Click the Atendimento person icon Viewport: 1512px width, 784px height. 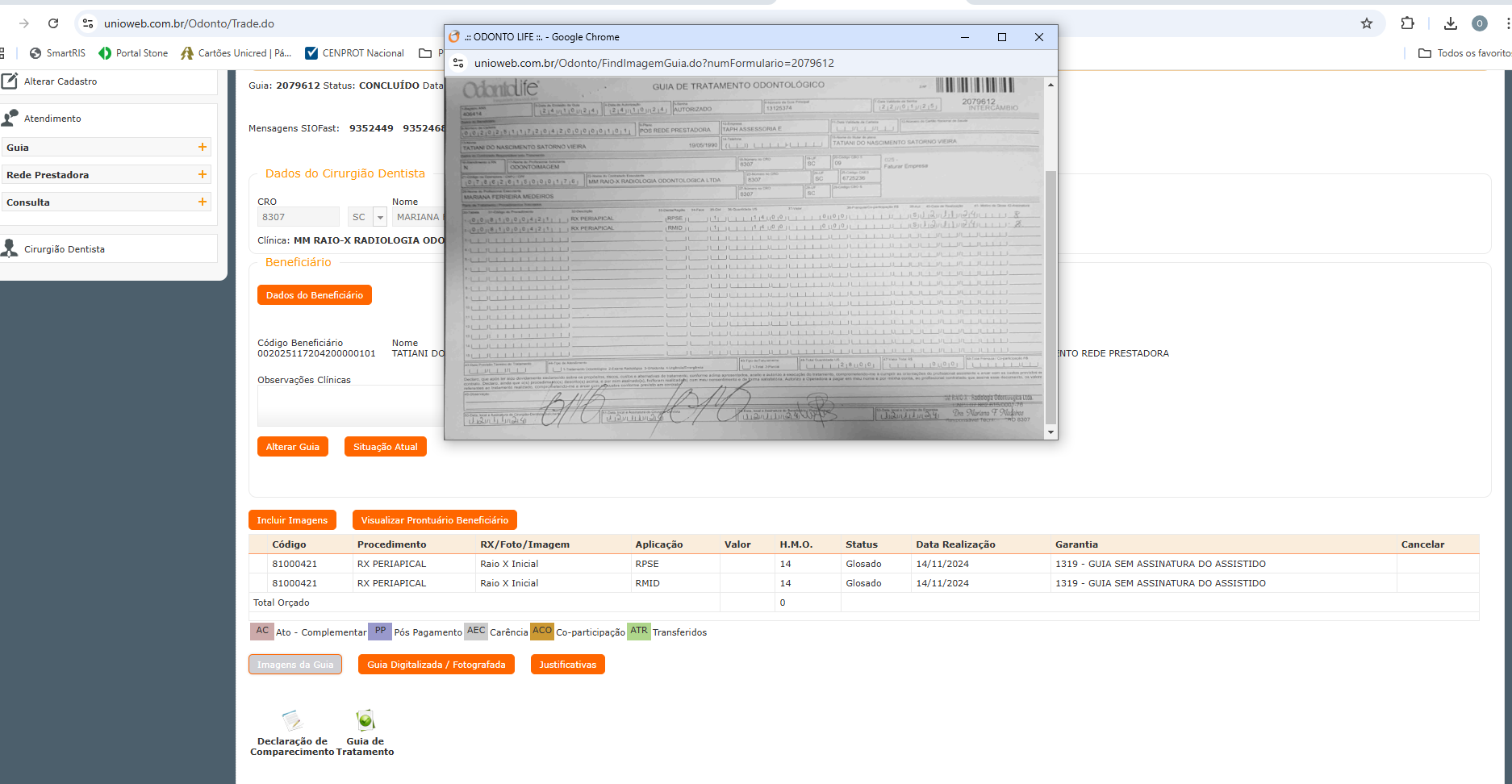[10, 119]
